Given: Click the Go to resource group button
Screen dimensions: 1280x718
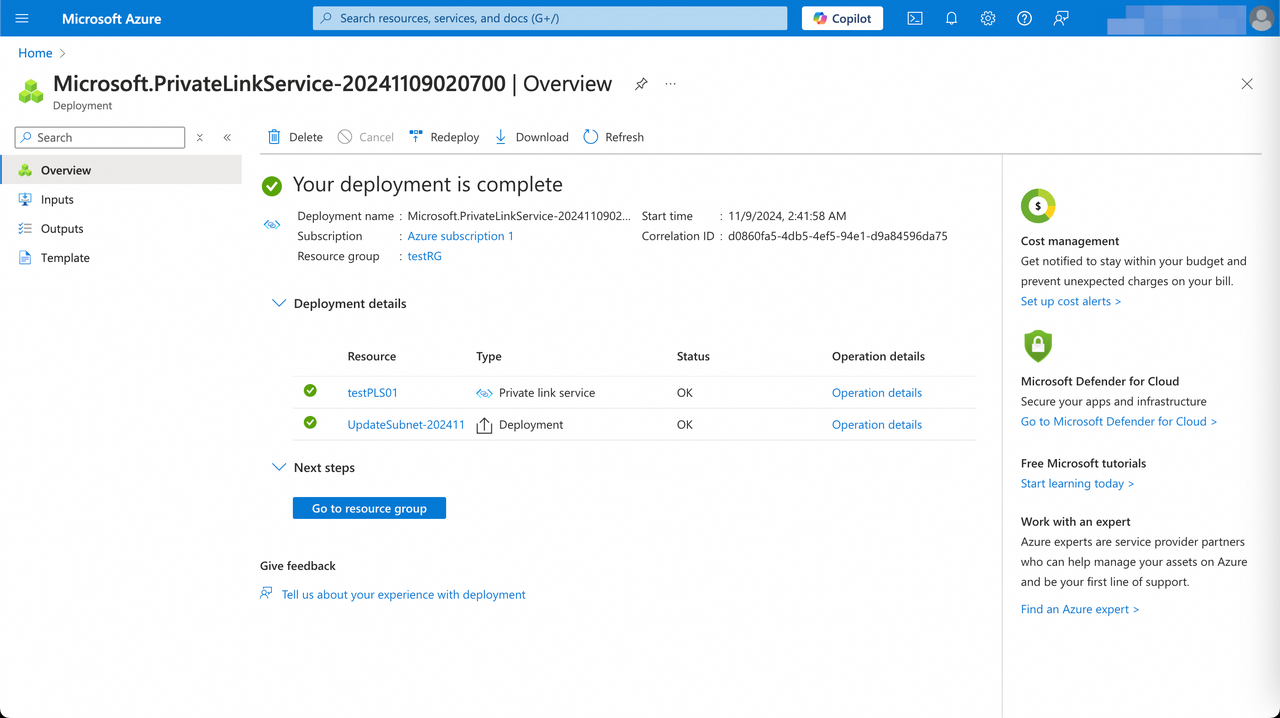Looking at the screenshot, I should click(369, 508).
